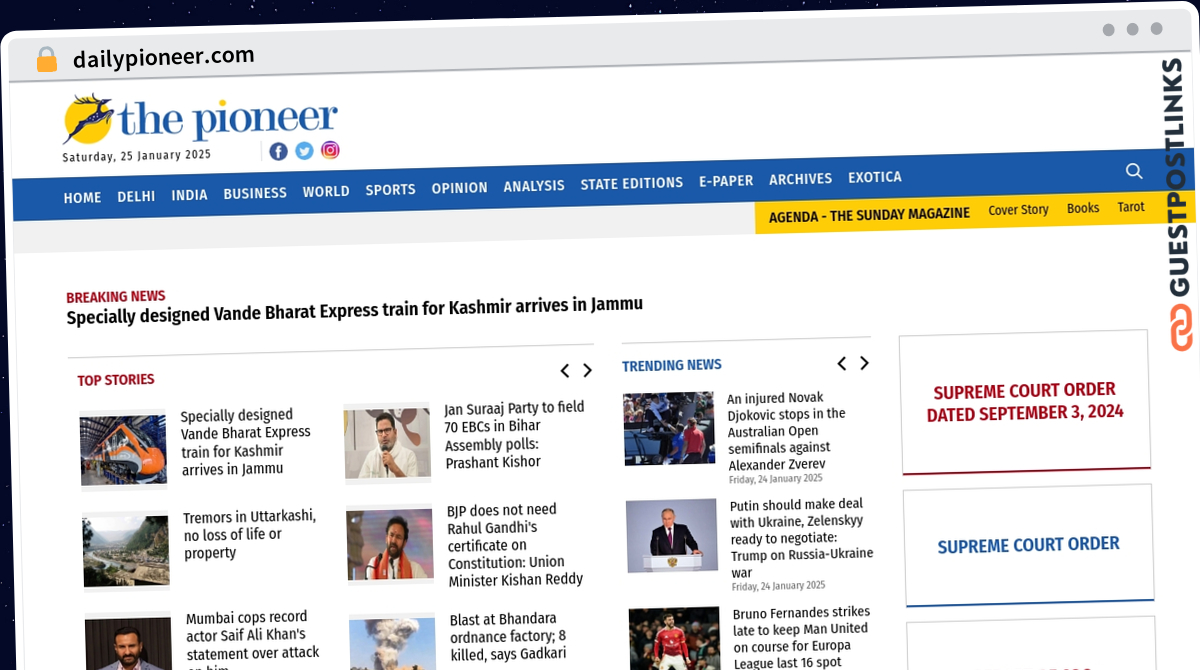Read Tremors in Uttarkashi story
This screenshot has height=670, width=1200.
tap(250, 535)
